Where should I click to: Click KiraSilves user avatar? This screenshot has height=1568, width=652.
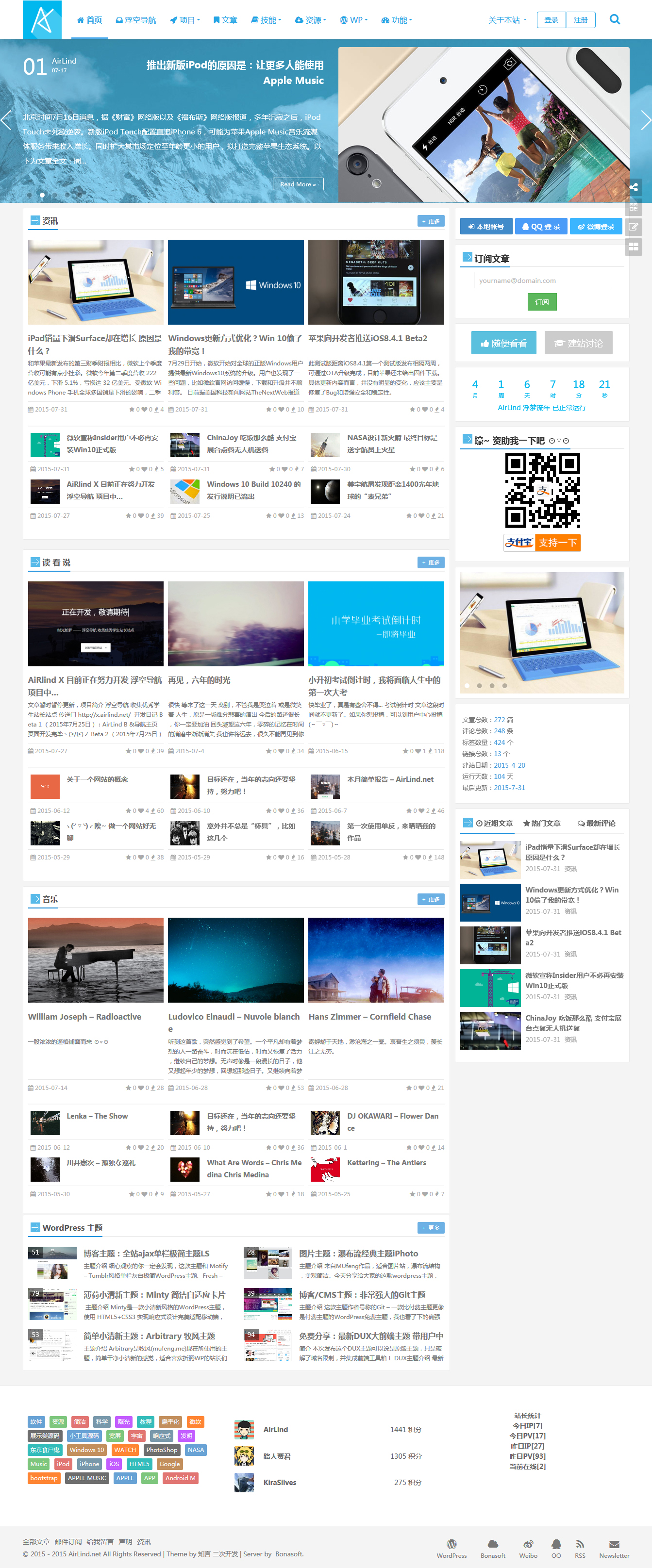244,1482
